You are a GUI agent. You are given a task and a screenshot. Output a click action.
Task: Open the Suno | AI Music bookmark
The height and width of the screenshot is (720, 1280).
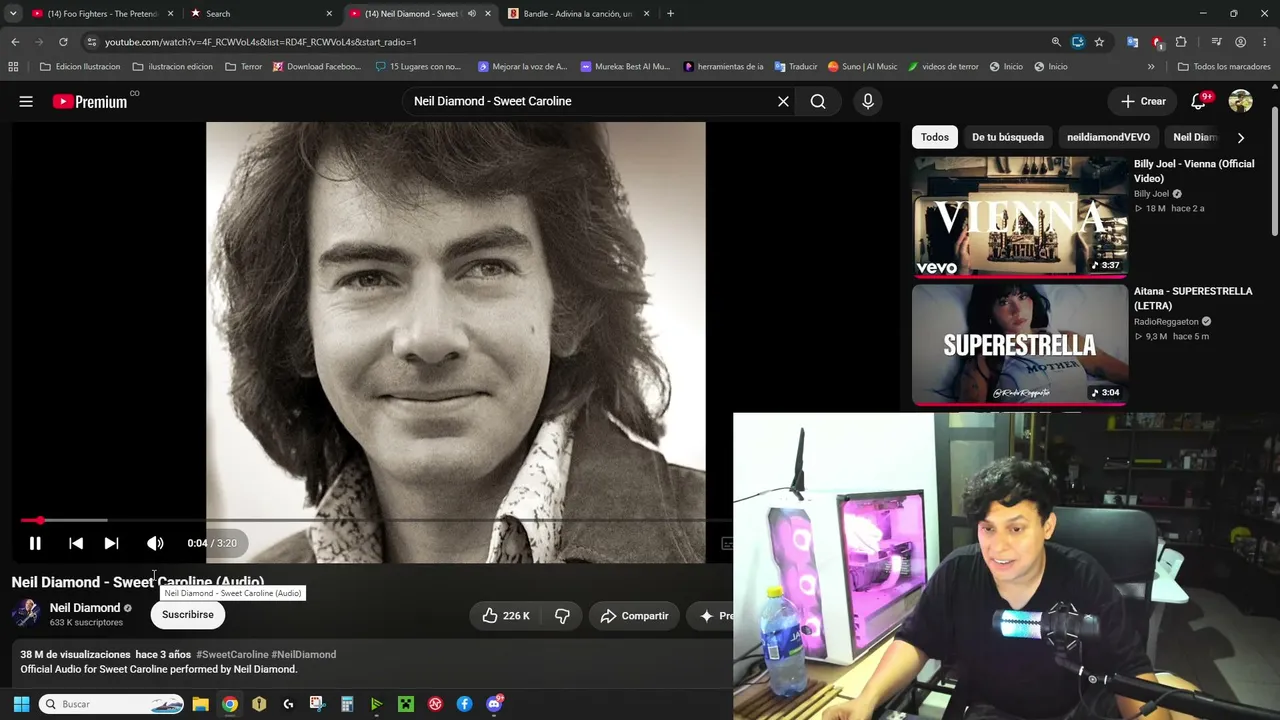pyautogui.click(x=862, y=67)
